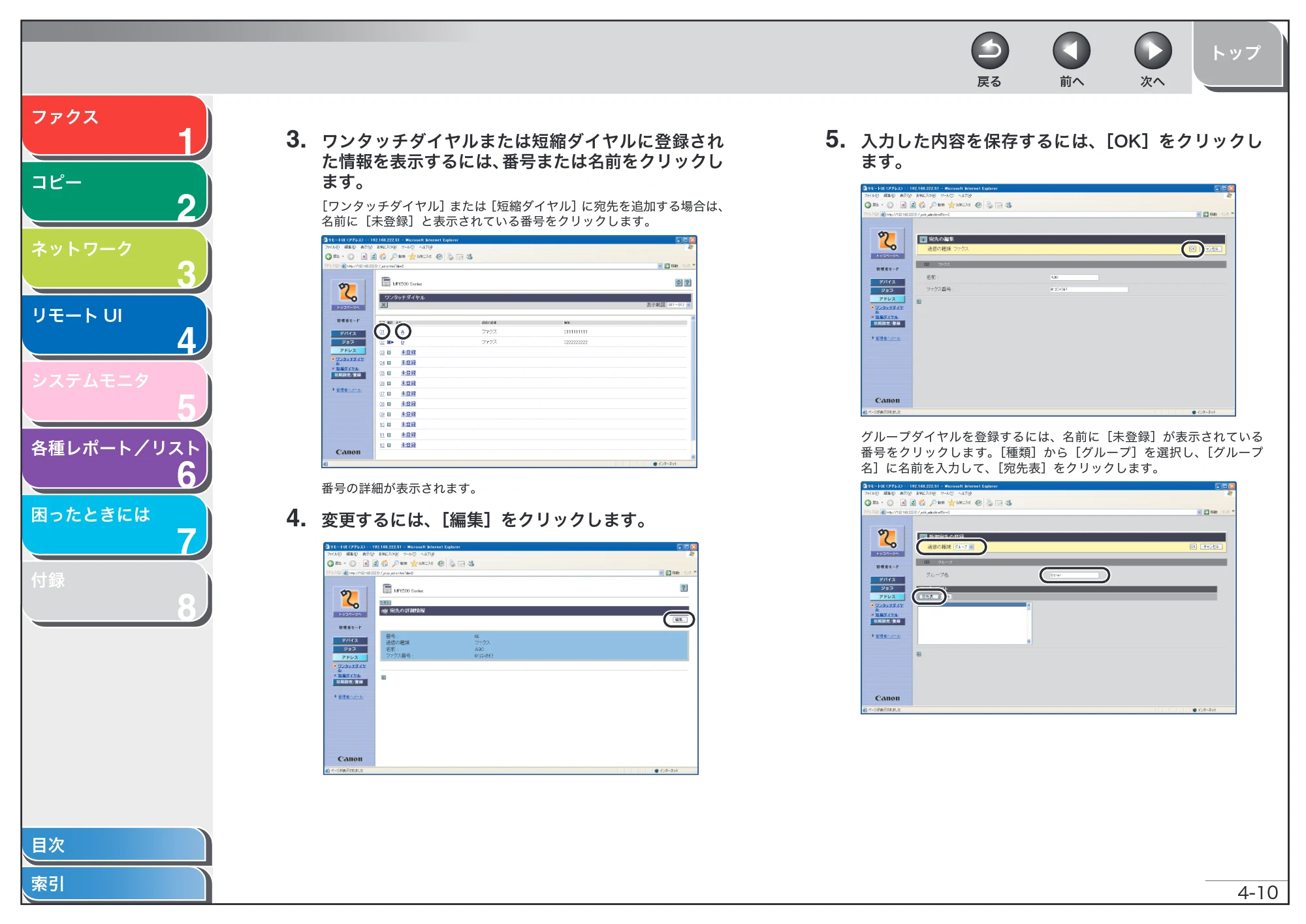Viewport: 1306px width, 924px height.
Task: Click キャンセル button in group registration screenshot
Action: [1212, 547]
